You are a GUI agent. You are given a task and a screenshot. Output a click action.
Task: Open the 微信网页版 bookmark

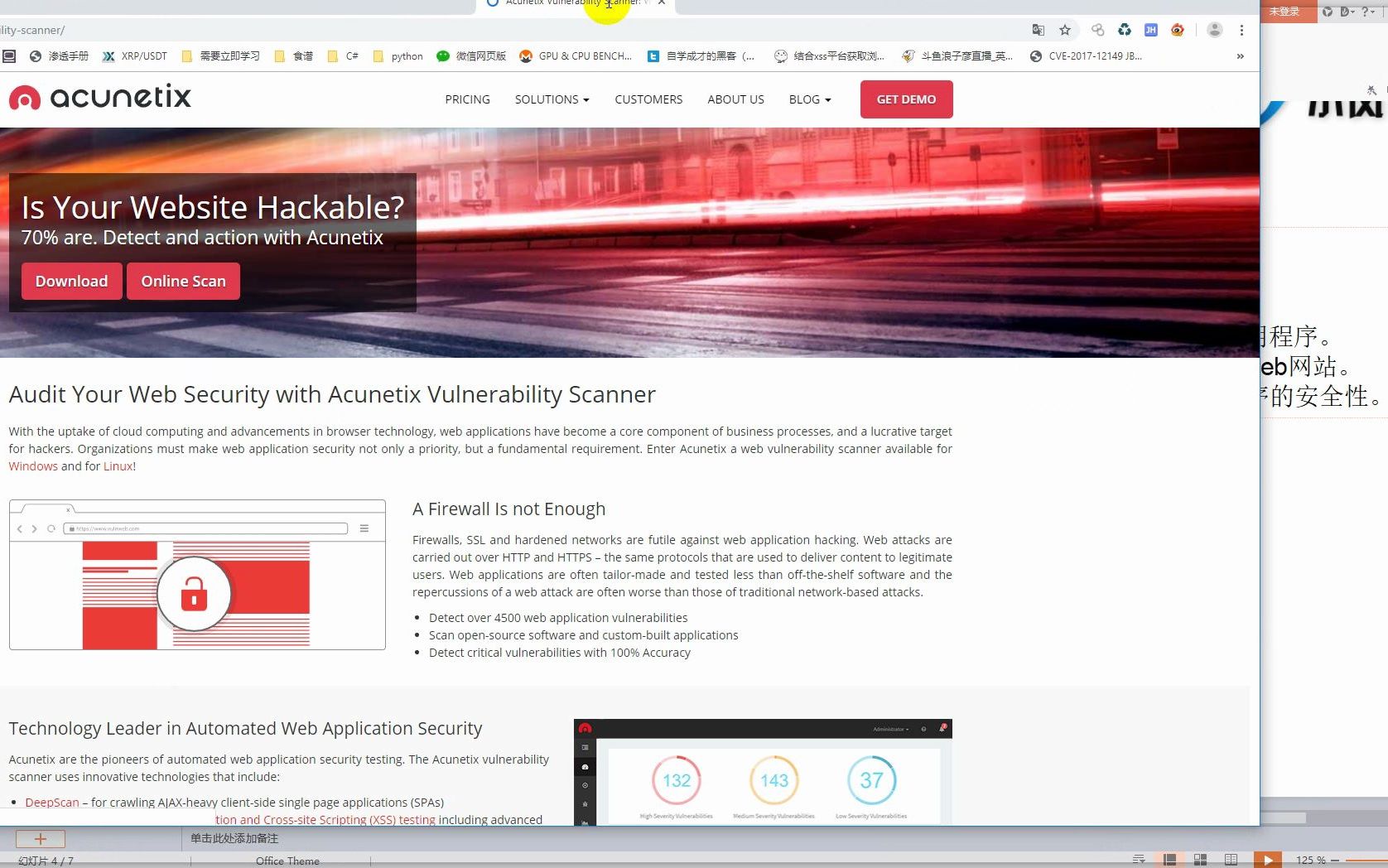pyautogui.click(x=471, y=56)
